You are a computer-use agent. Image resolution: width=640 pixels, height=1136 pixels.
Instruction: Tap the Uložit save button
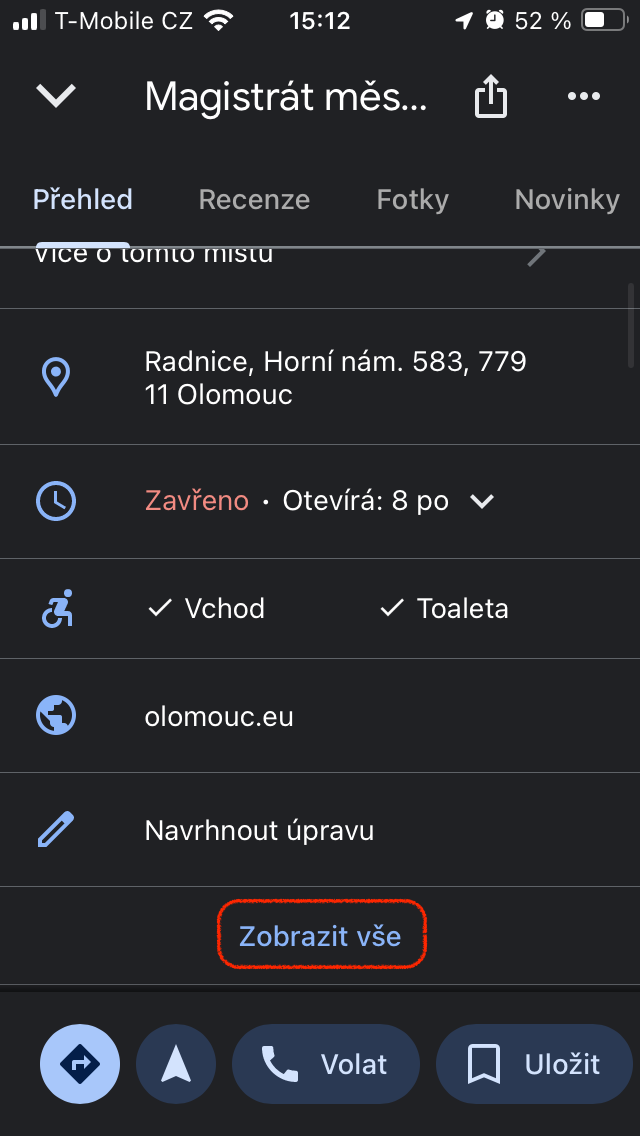point(534,1065)
